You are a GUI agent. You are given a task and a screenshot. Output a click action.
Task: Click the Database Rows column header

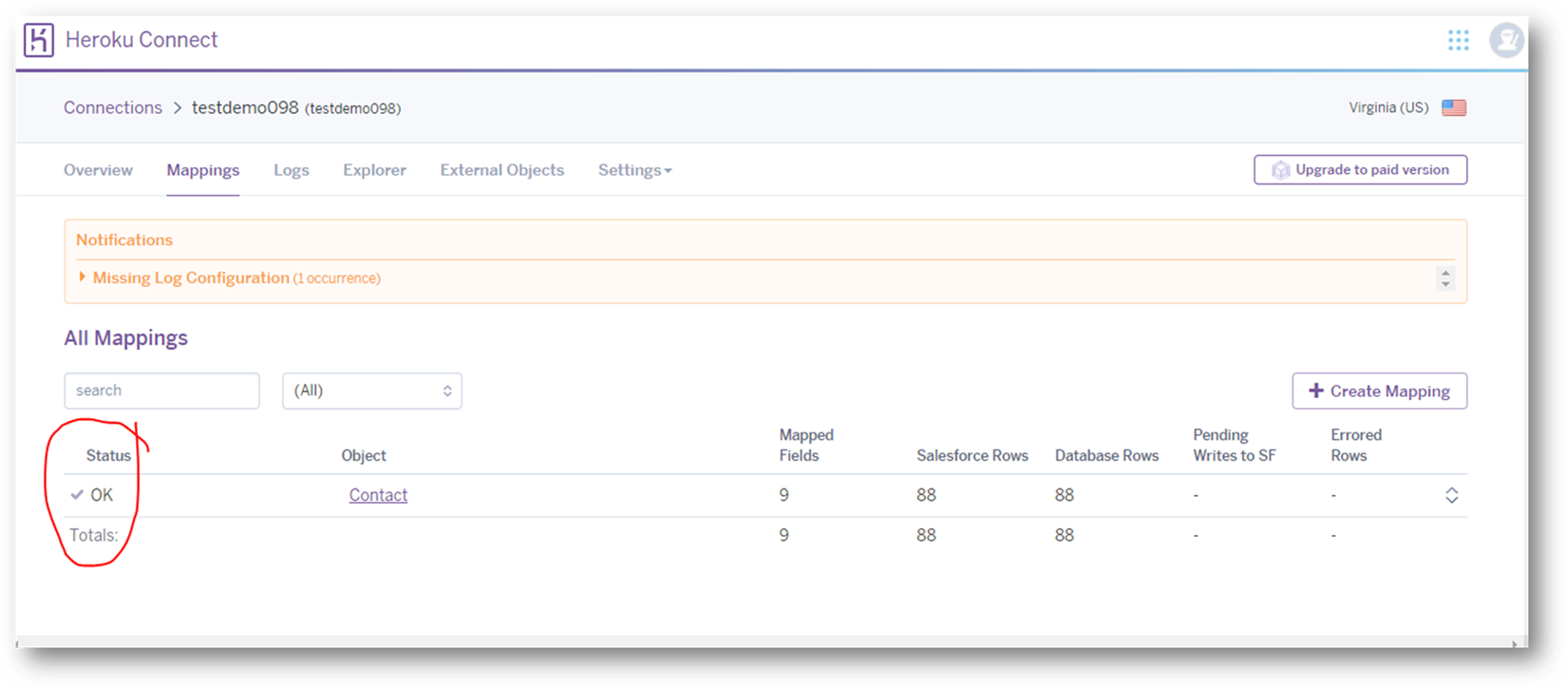click(x=1106, y=455)
